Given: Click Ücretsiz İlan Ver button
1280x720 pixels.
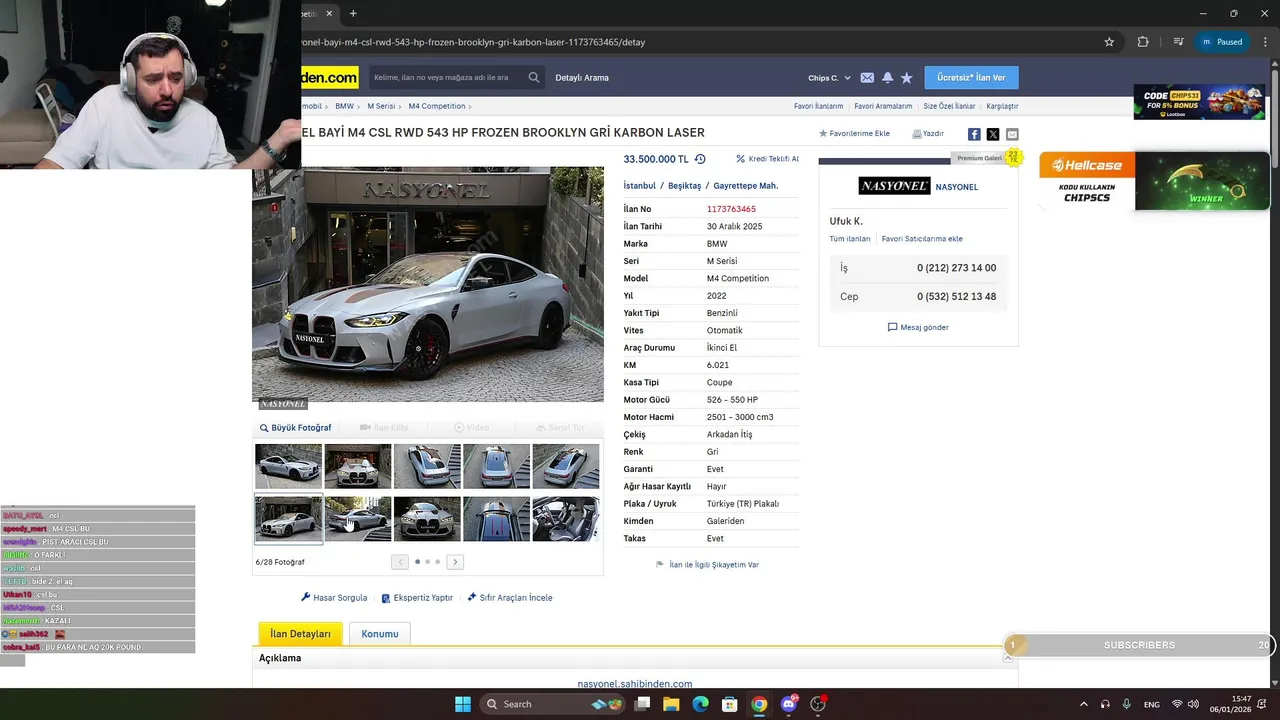Looking at the screenshot, I should (971, 78).
